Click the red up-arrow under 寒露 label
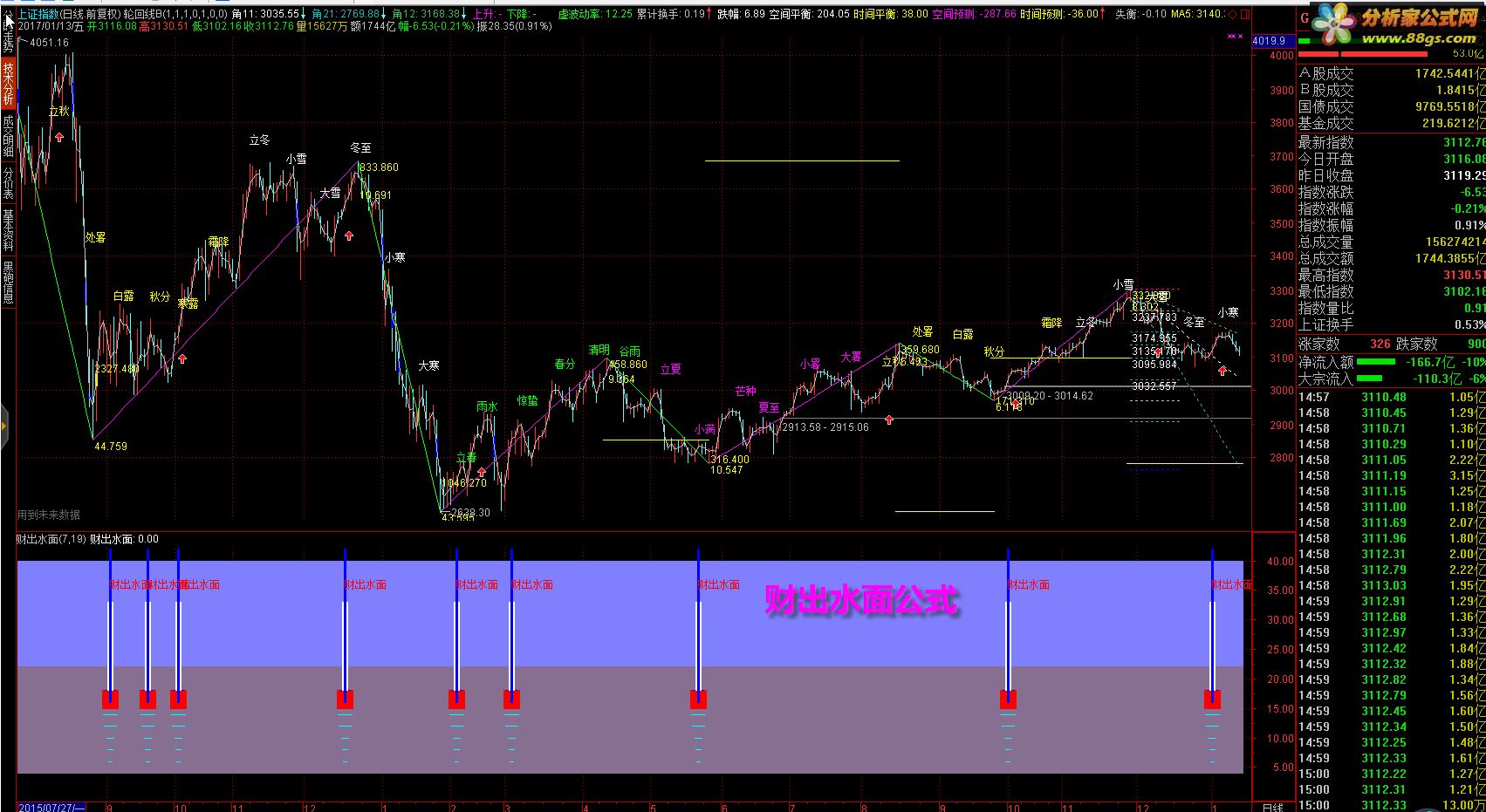The image size is (1486, 812). (182, 358)
